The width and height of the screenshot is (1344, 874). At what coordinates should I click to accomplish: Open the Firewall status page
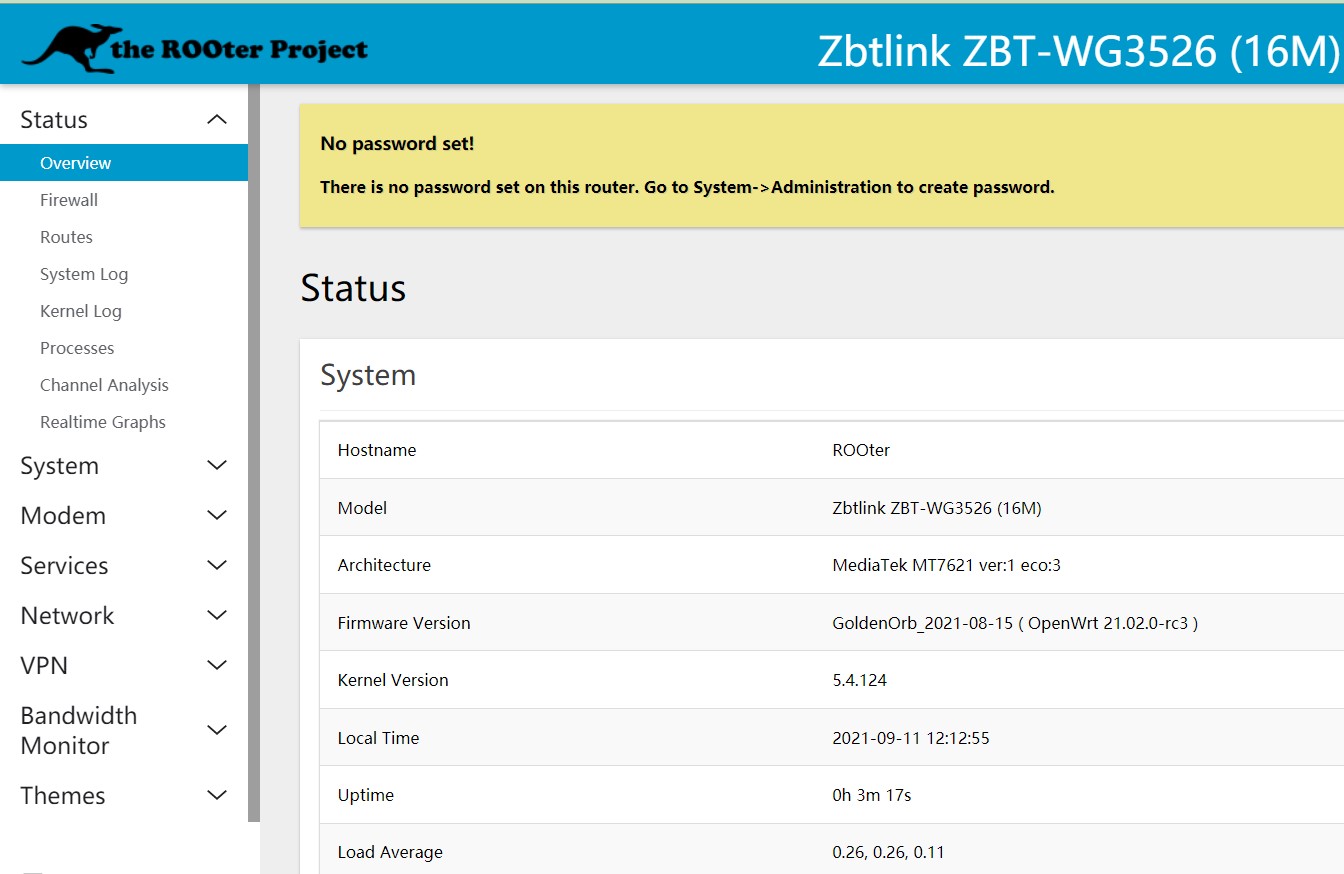pyautogui.click(x=69, y=200)
